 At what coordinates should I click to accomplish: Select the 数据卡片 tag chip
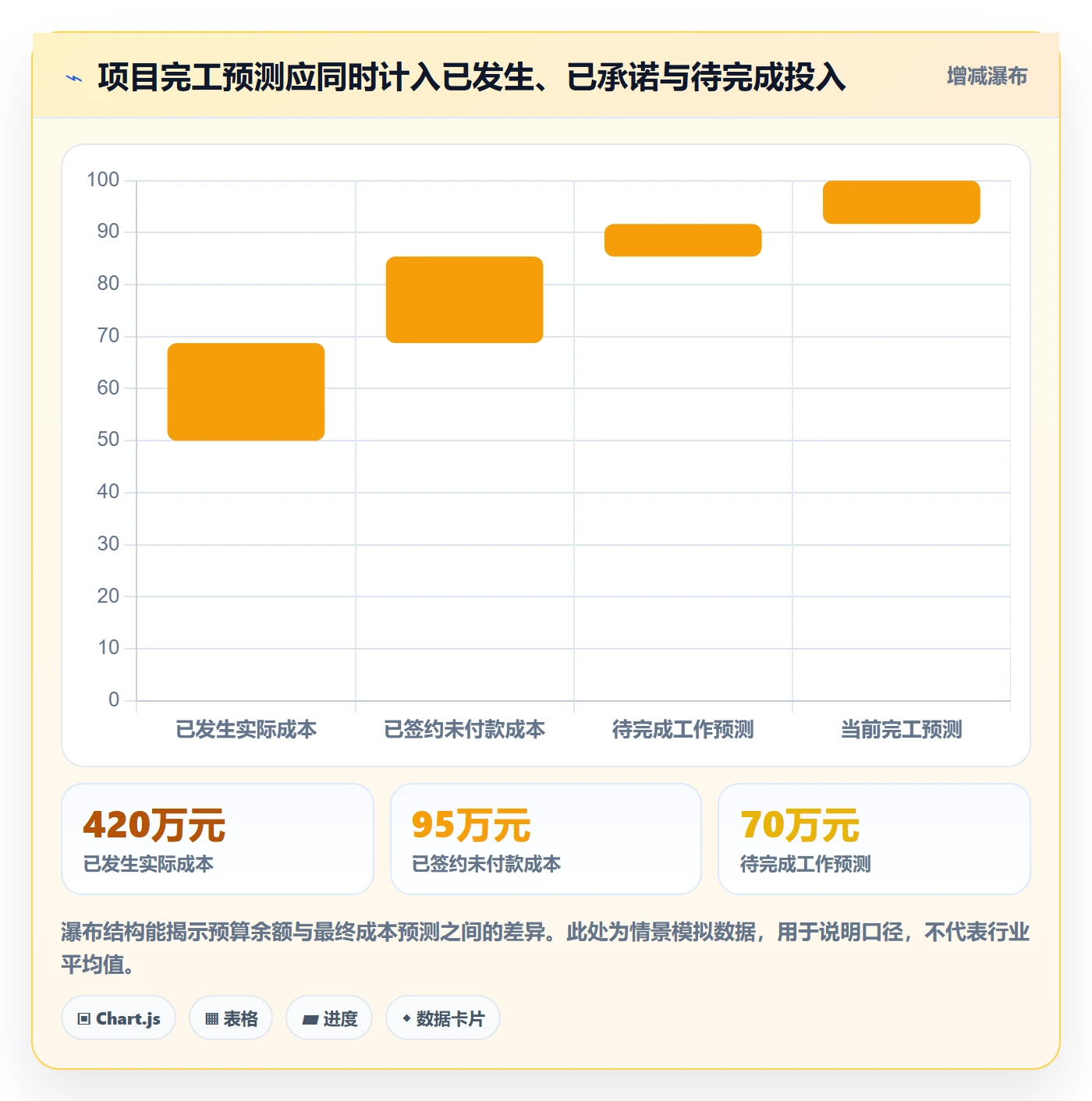[443, 1018]
